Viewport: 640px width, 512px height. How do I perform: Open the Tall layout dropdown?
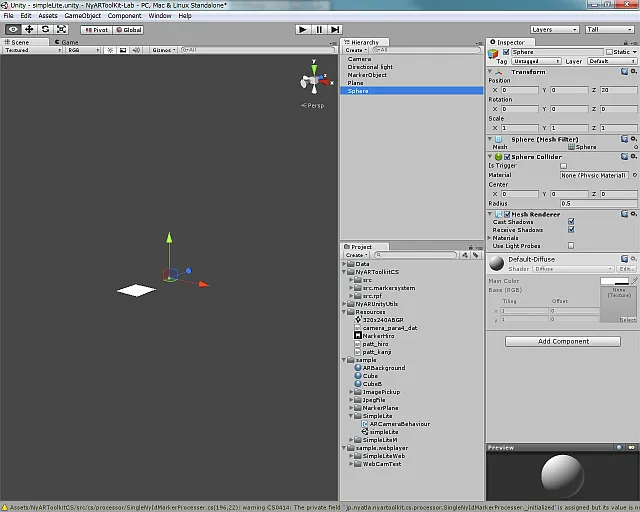point(609,29)
